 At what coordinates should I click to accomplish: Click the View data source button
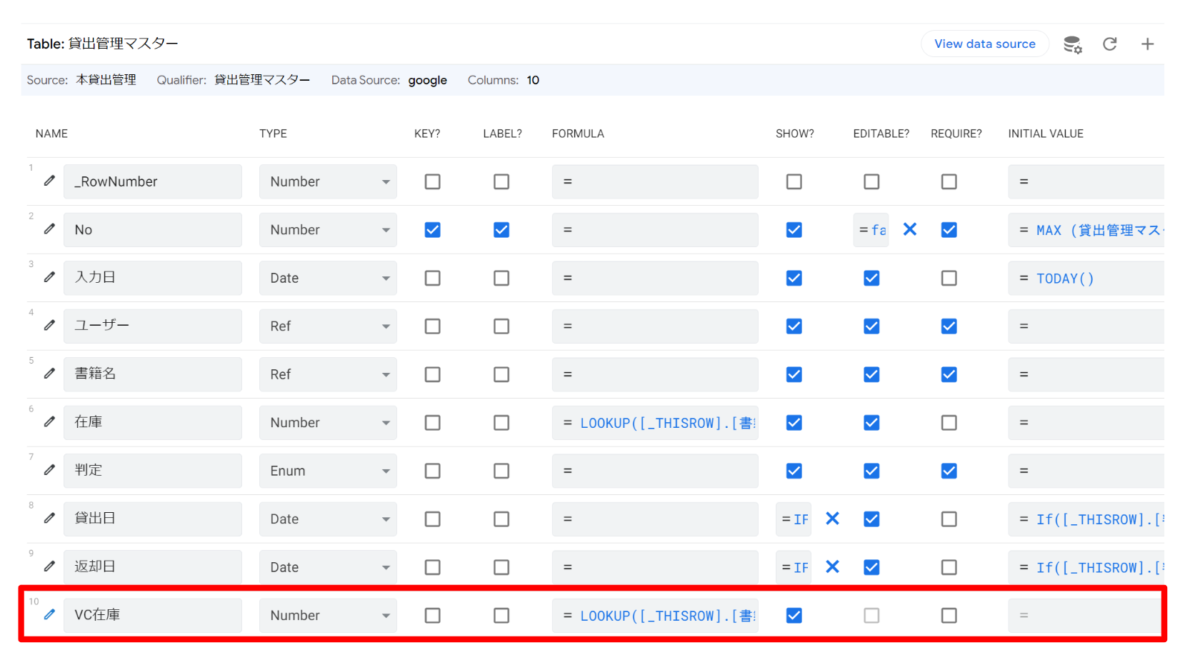984,43
